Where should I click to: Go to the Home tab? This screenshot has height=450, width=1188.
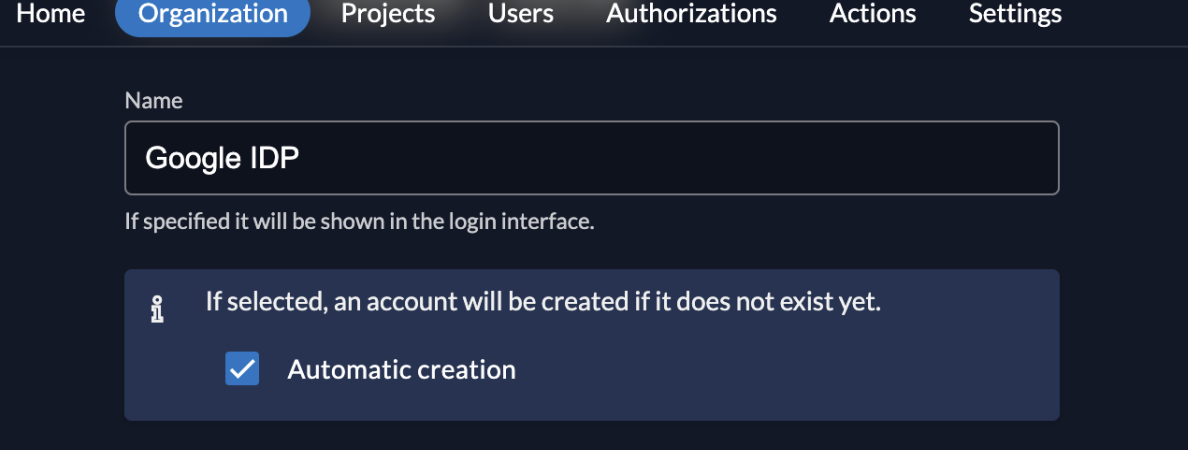(x=51, y=14)
